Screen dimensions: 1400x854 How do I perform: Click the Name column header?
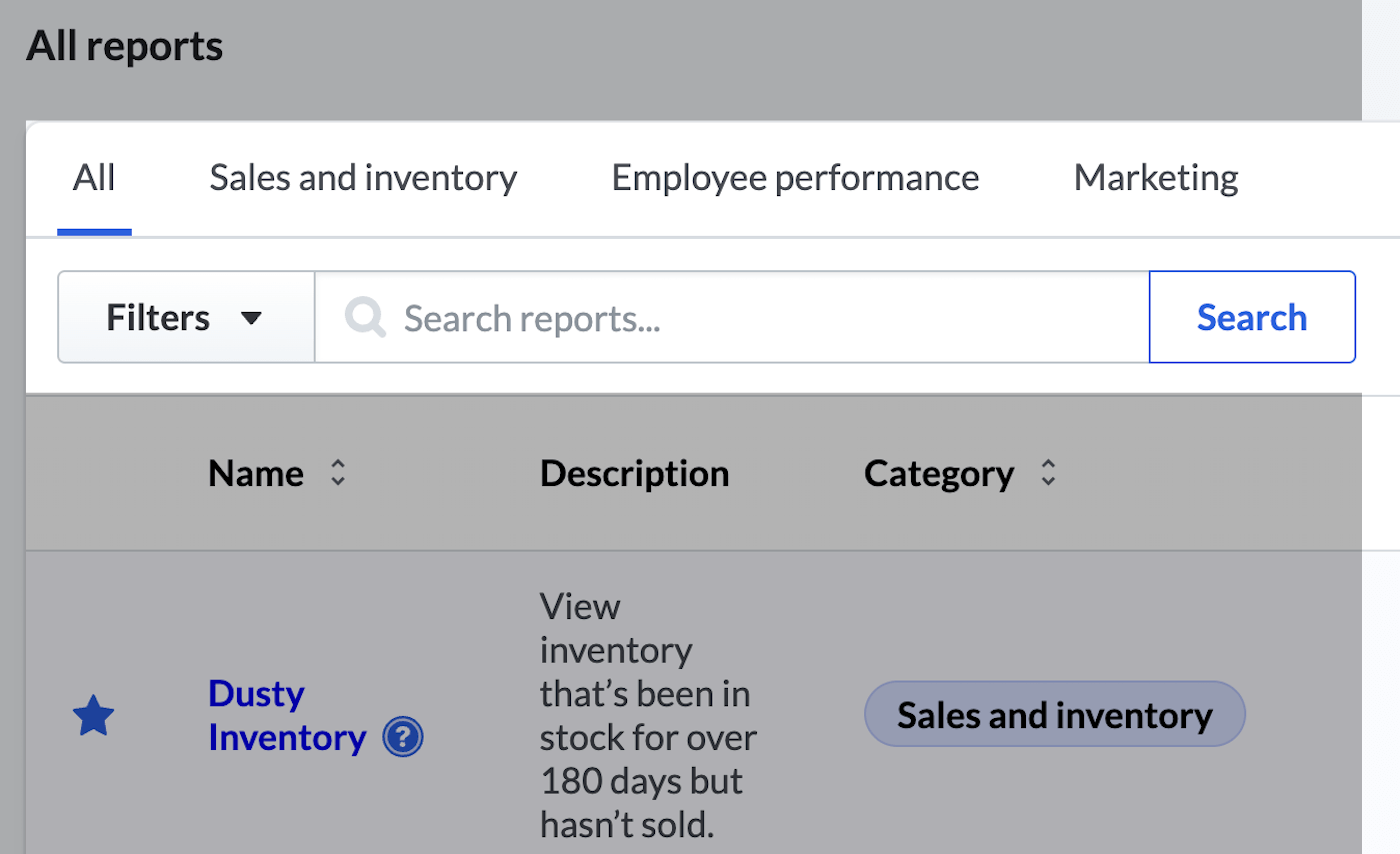pos(256,473)
